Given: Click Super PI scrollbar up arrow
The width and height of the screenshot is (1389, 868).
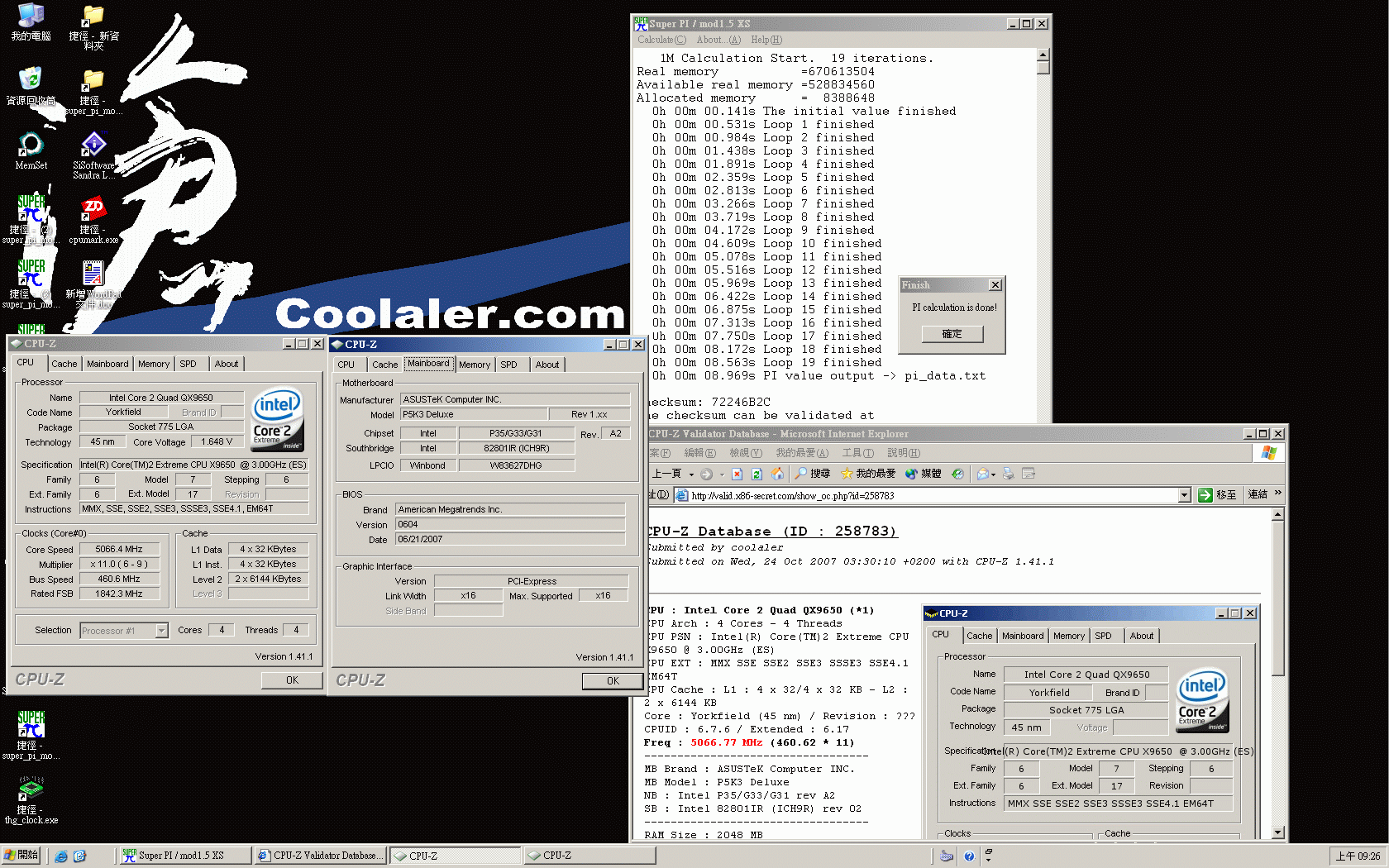Looking at the screenshot, I should point(1043,55).
